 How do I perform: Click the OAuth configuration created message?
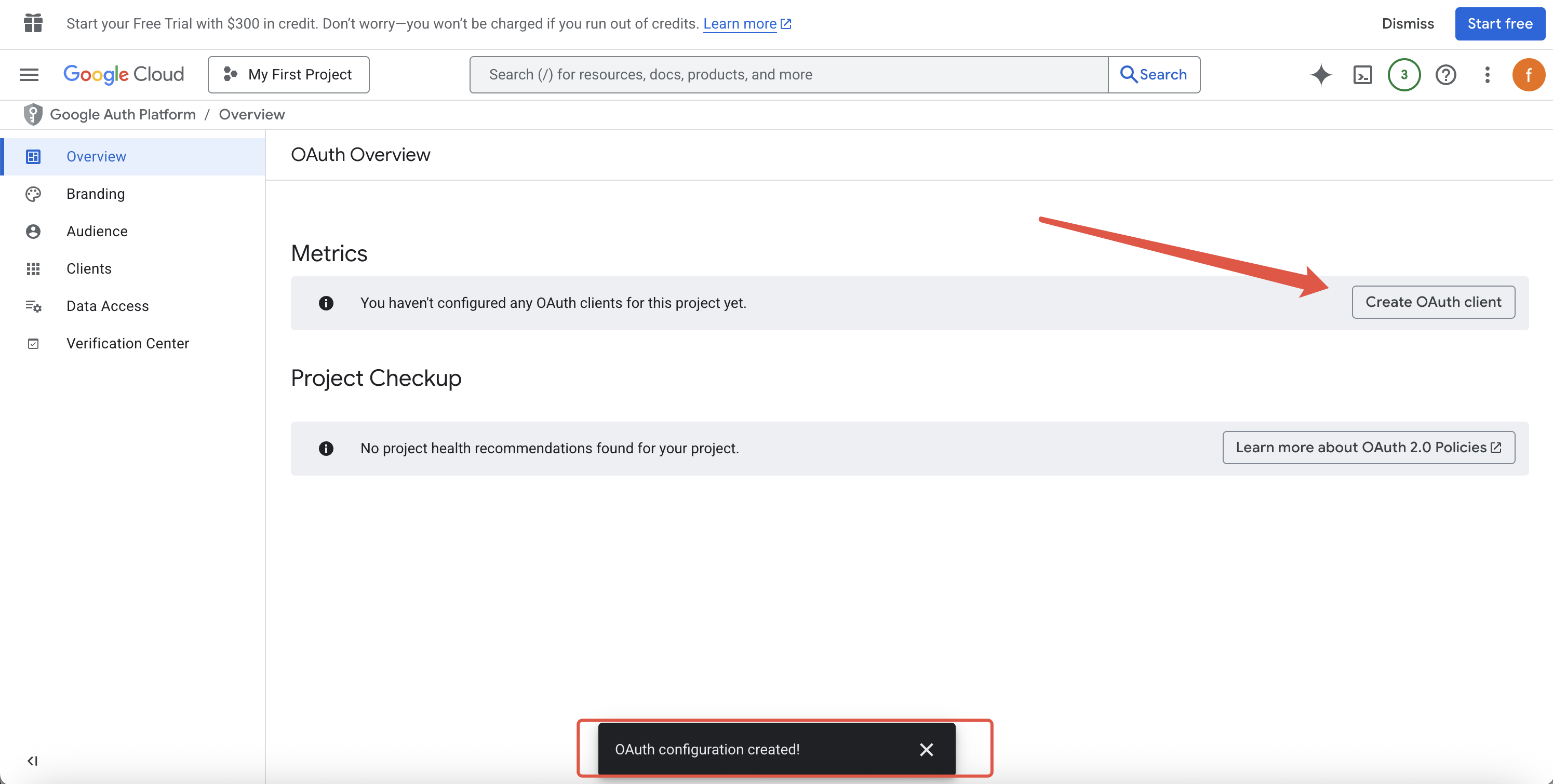coord(707,749)
